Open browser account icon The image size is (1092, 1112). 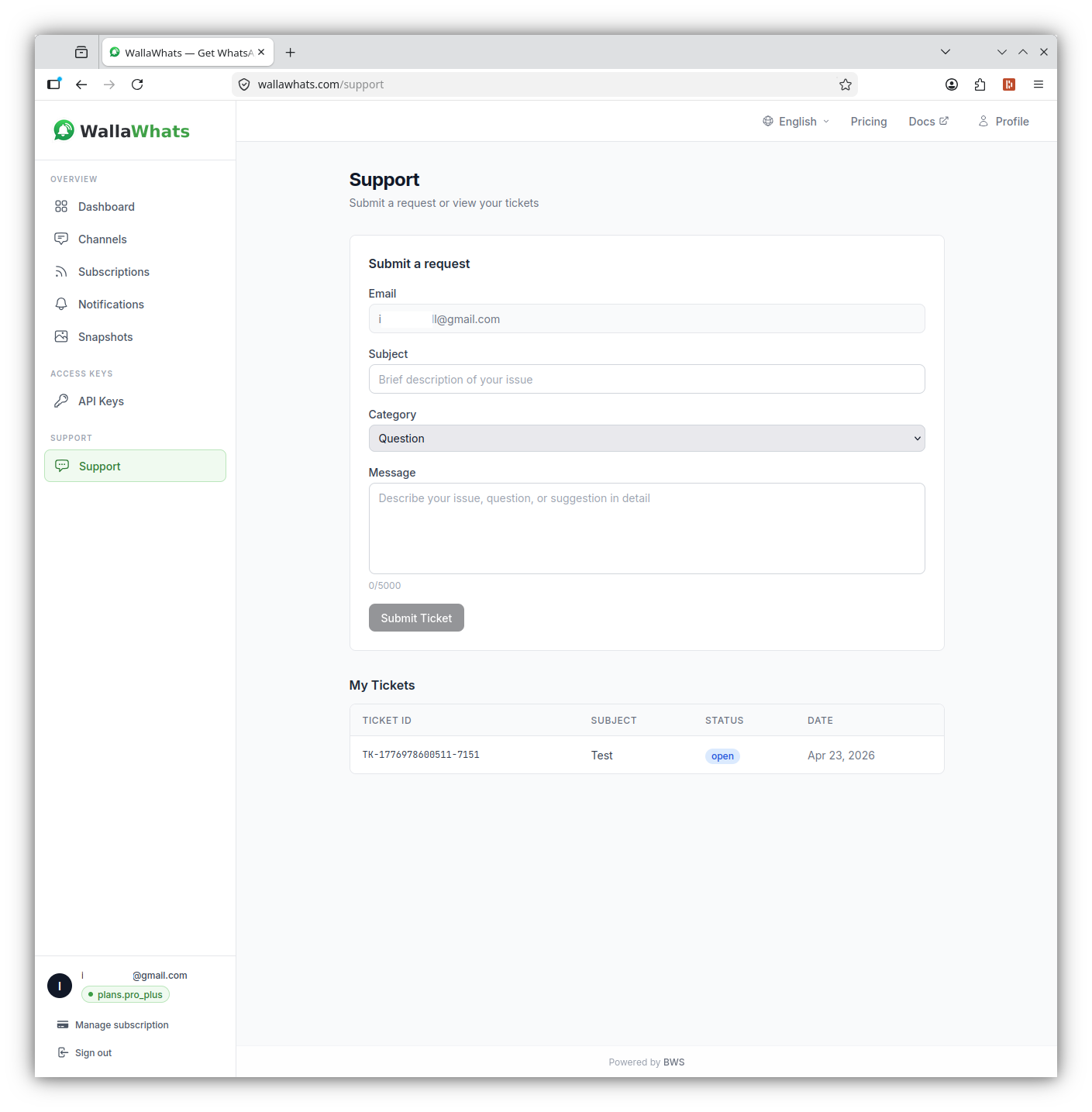pos(952,84)
